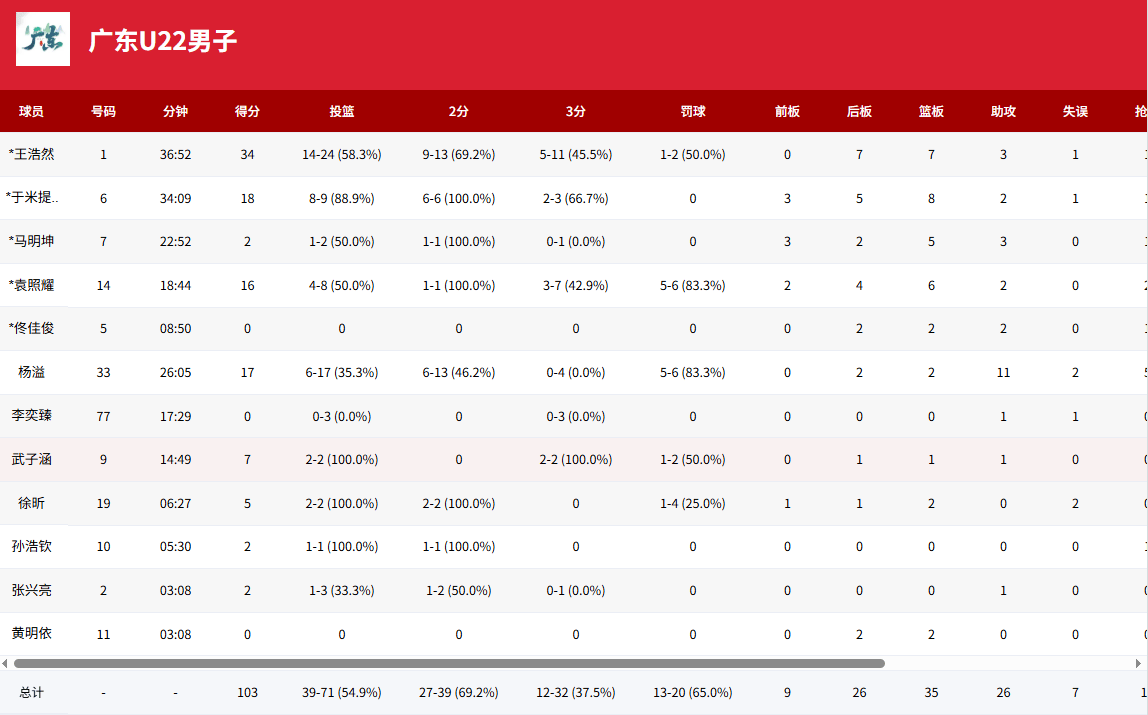This screenshot has height=715, width=1148.
Task: Sort by 得分 column header
Action: [247, 111]
